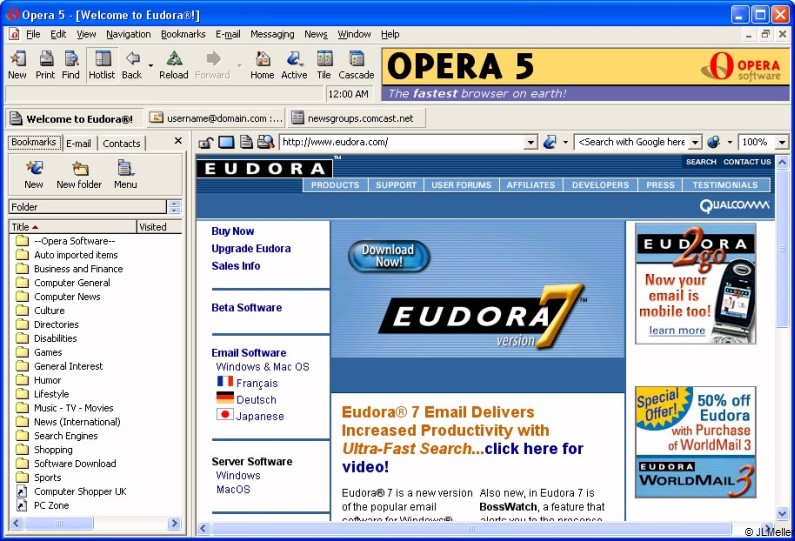Sort bookmarks by Visited column header
This screenshot has width=795, height=541.
click(159, 227)
